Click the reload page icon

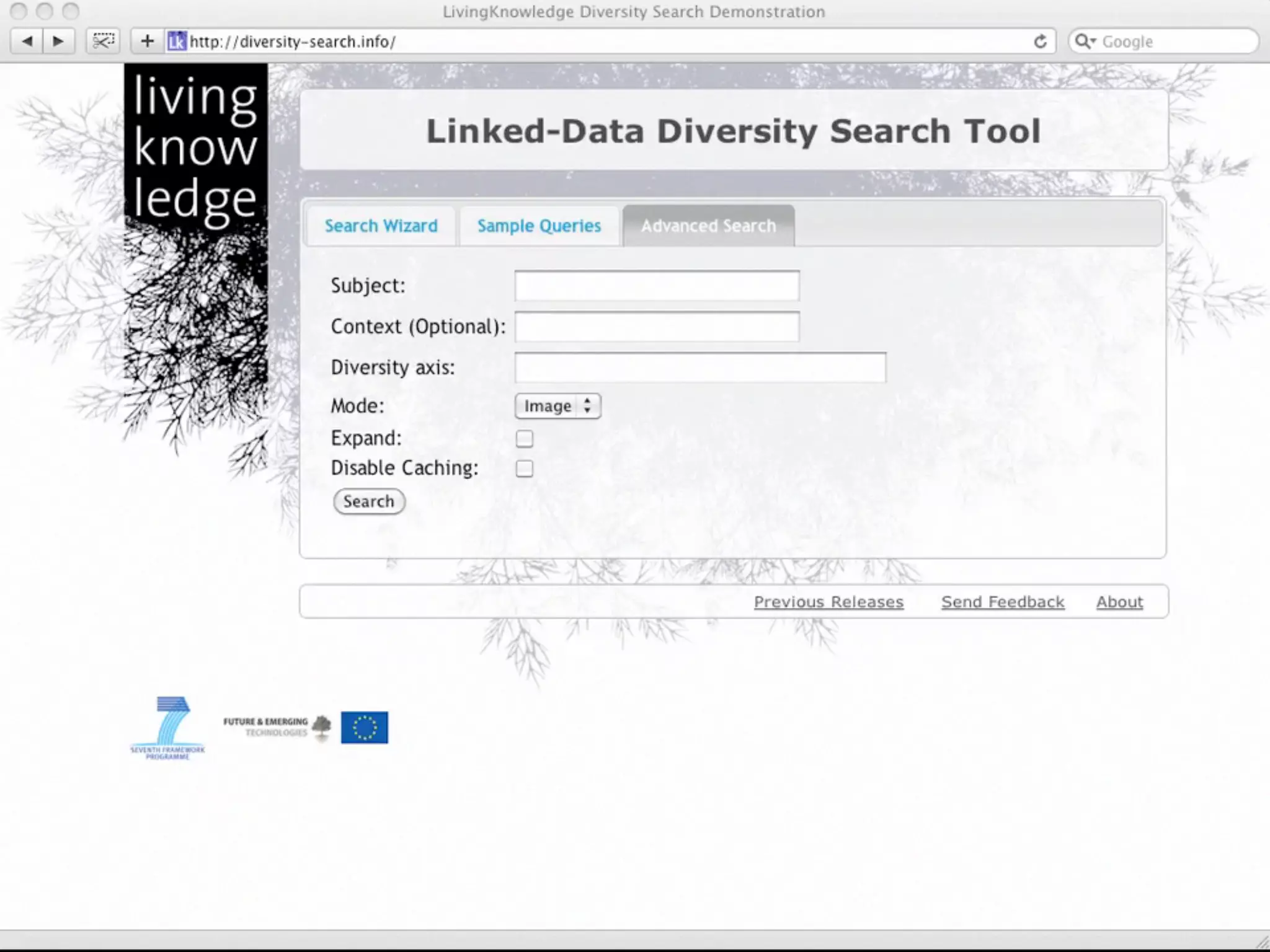[1040, 42]
